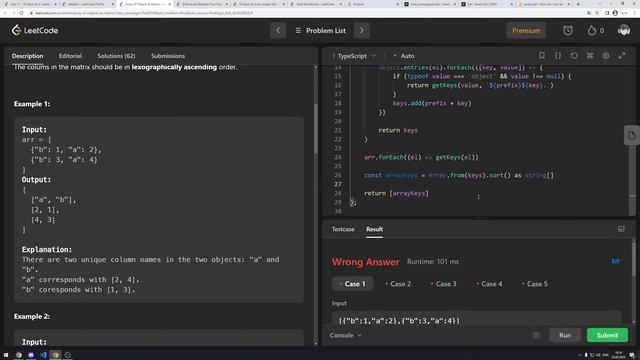Screen dimensions: 640x360
Task: Open editor settings gear icon
Action: point(606,56)
